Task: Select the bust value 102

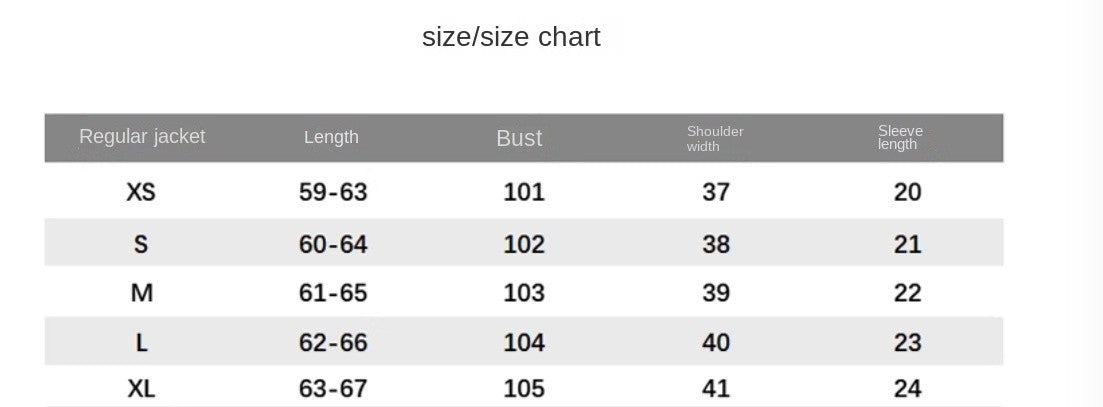Action: pyautogui.click(x=524, y=244)
